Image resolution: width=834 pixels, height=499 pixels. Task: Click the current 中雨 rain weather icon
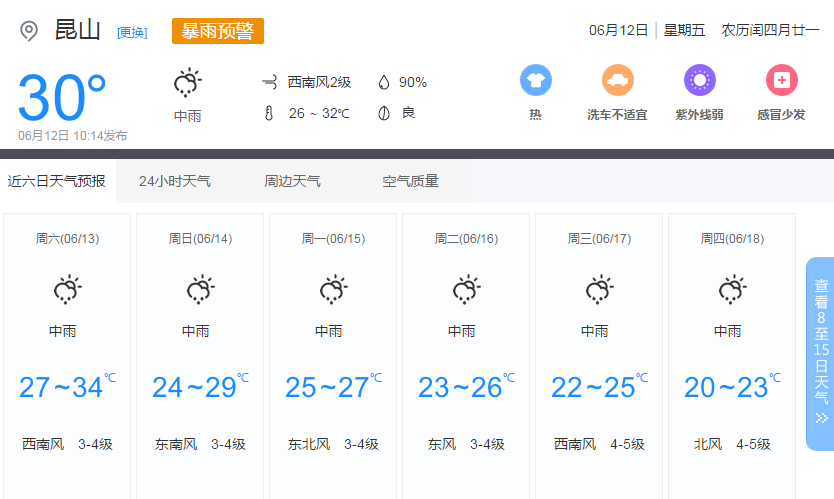tap(187, 83)
